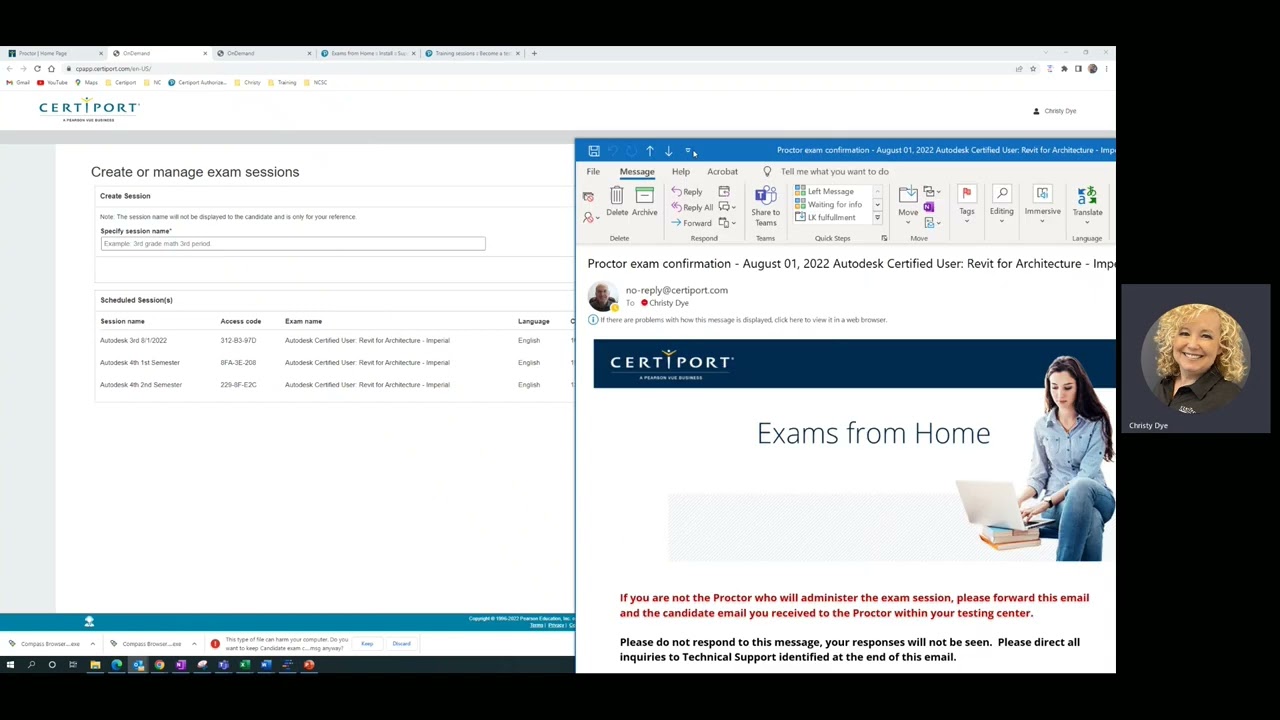The width and height of the screenshot is (1280, 720).
Task: Open the Gmail bookmark
Action: pyautogui.click(x=18, y=83)
